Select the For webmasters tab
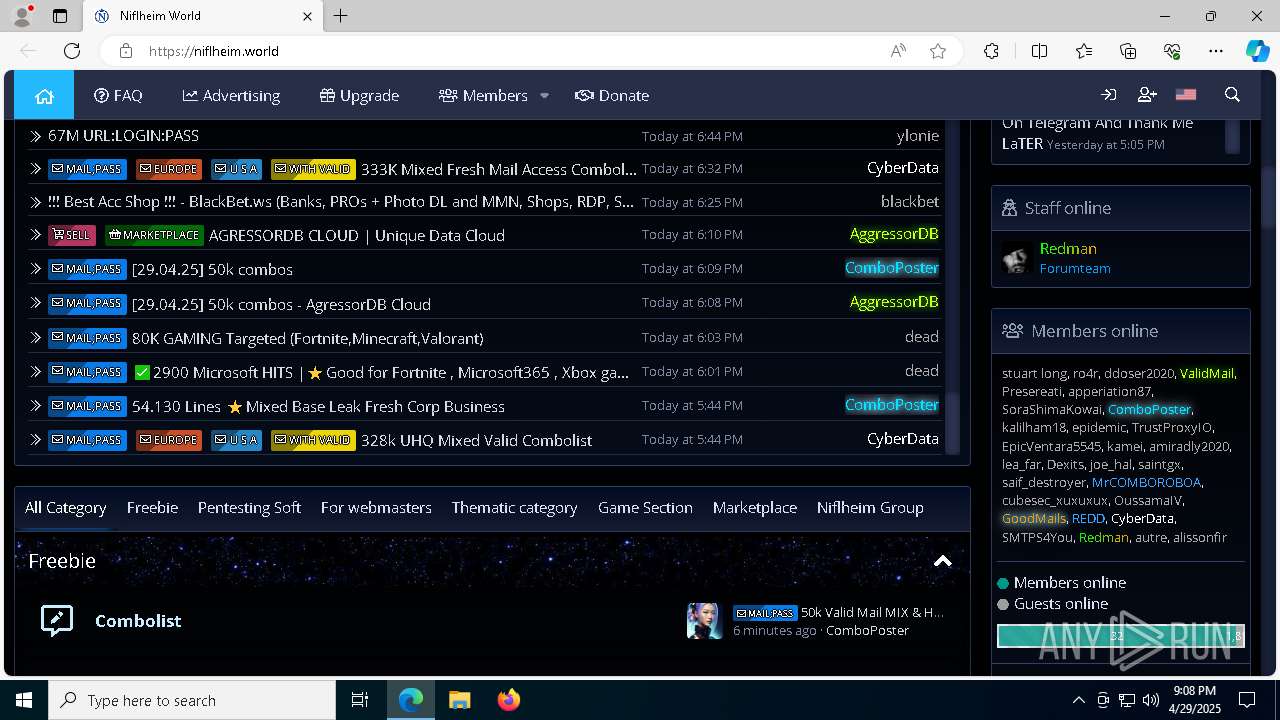The height and width of the screenshot is (720, 1280). pyautogui.click(x=376, y=508)
